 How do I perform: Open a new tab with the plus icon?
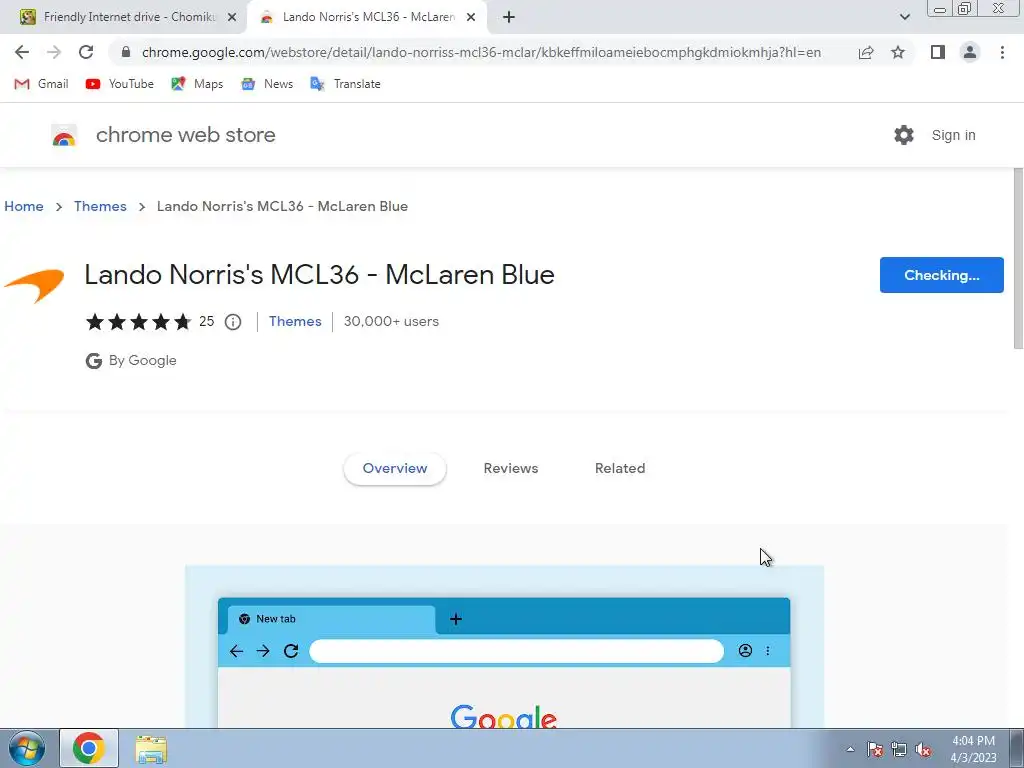coord(509,17)
